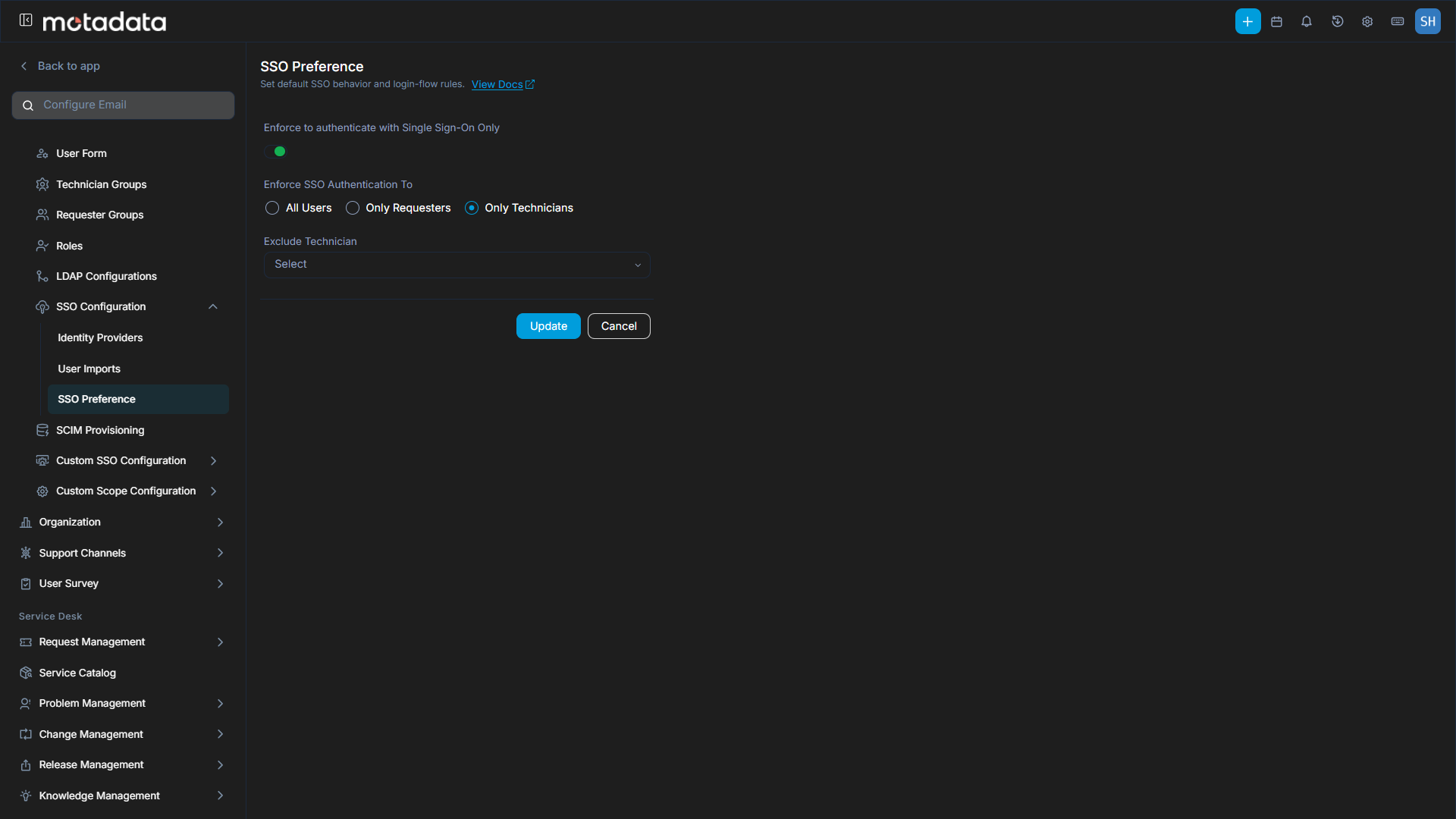1456x819 pixels.
Task: Click the User Form icon
Action: pos(42,153)
